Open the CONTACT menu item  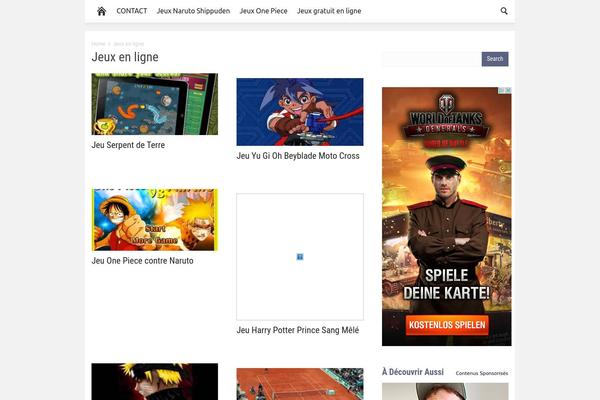point(132,11)
